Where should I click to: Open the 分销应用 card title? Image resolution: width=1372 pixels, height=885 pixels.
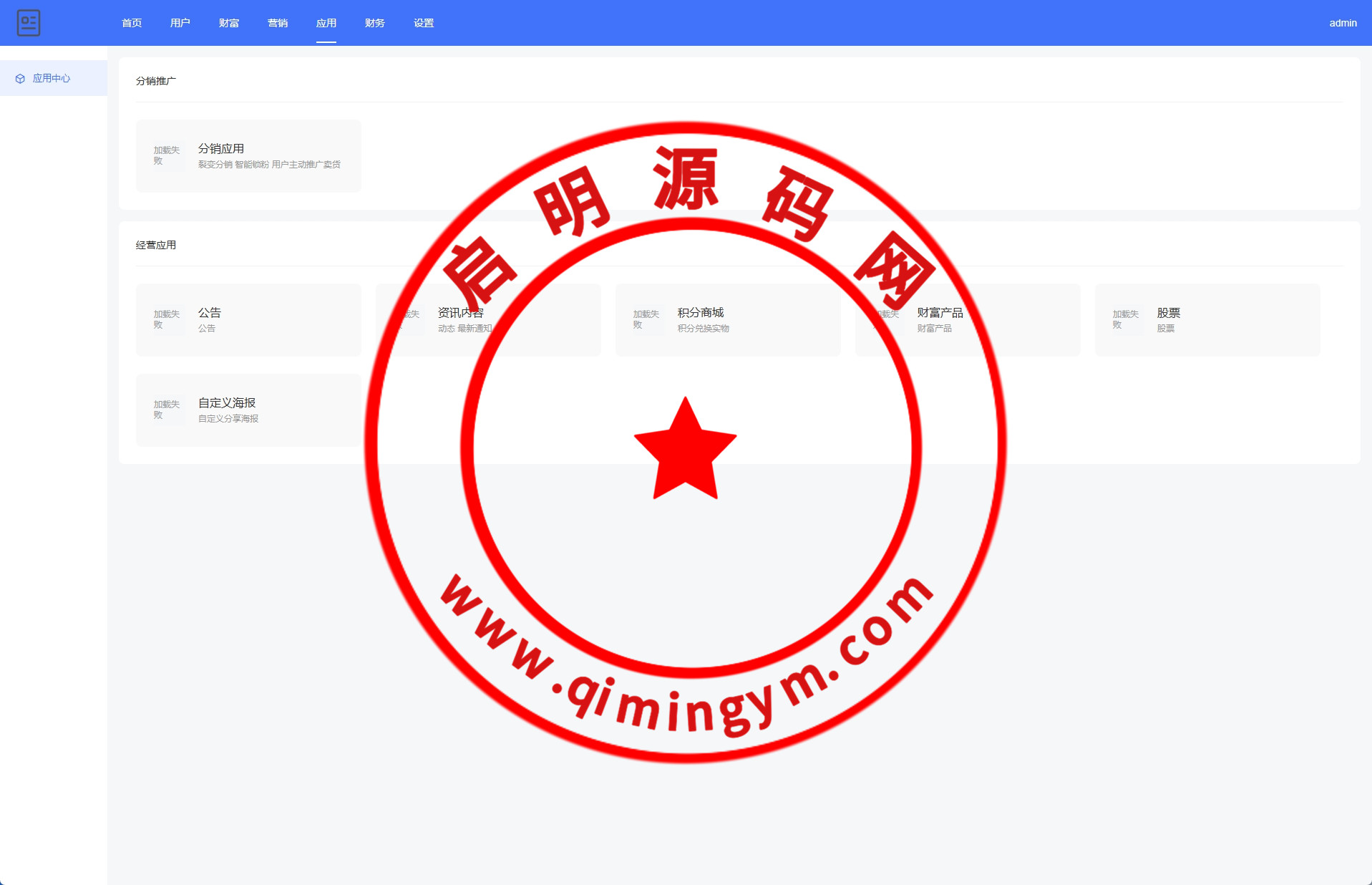(x=221, y=148)
